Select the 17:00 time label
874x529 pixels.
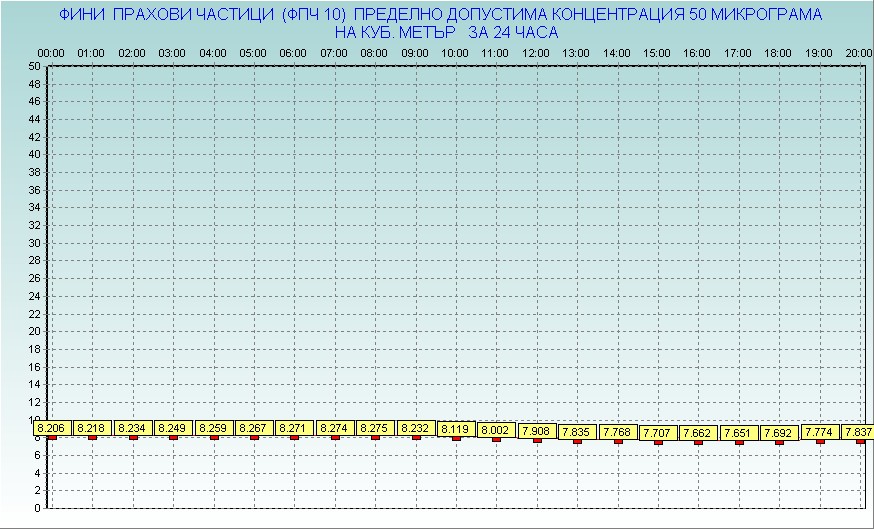[x=738, y=54]
